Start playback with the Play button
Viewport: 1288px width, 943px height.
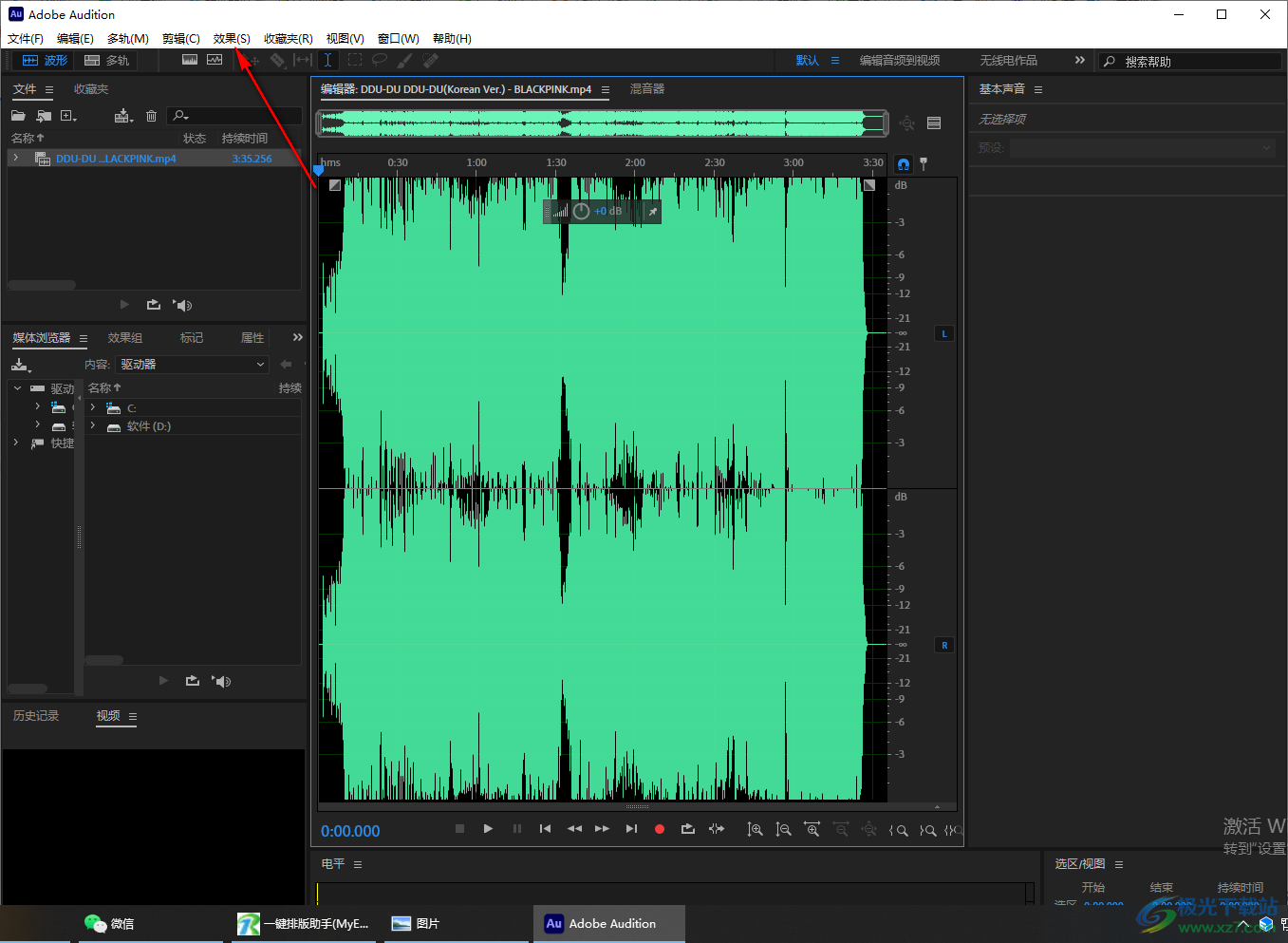click(x=488, y=829)
